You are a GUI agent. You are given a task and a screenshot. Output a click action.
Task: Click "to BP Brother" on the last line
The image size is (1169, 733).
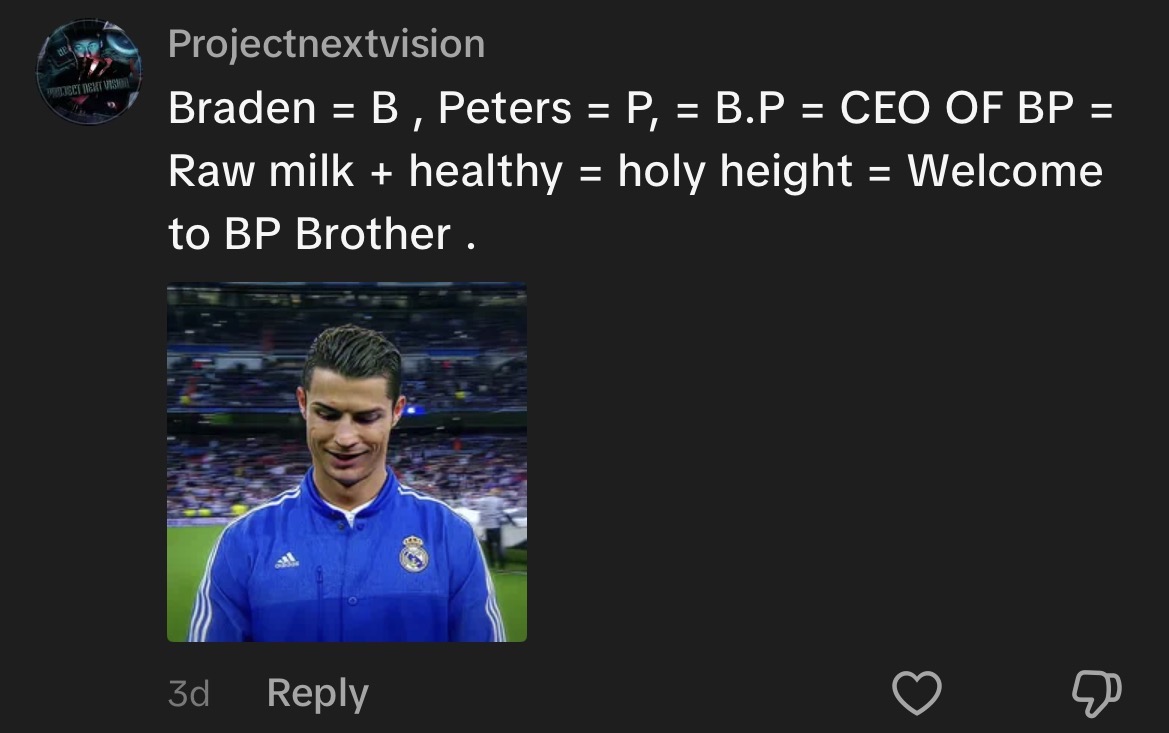tap(309, 234)
